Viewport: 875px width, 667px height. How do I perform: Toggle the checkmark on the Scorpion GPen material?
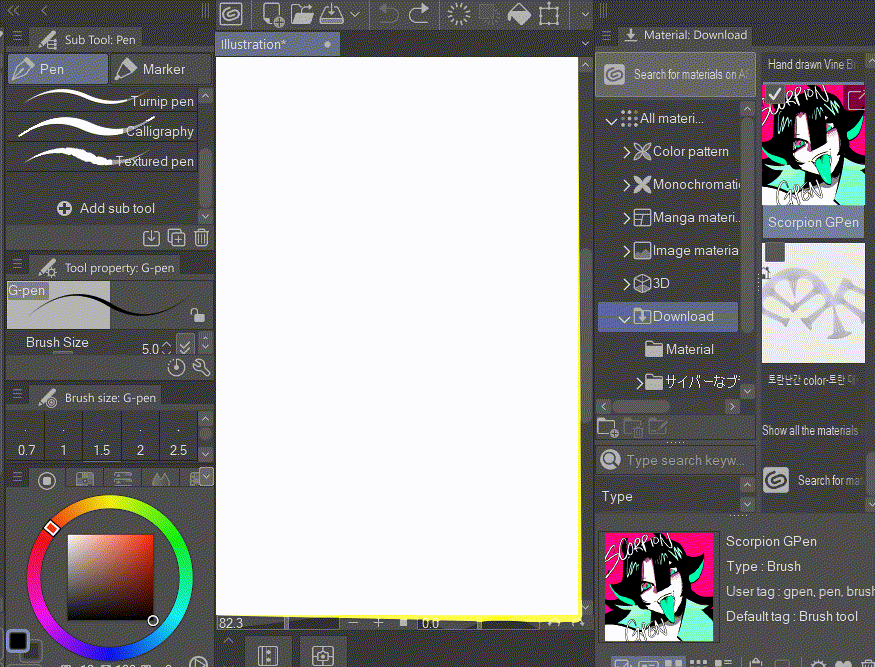[x=773, y=92]
